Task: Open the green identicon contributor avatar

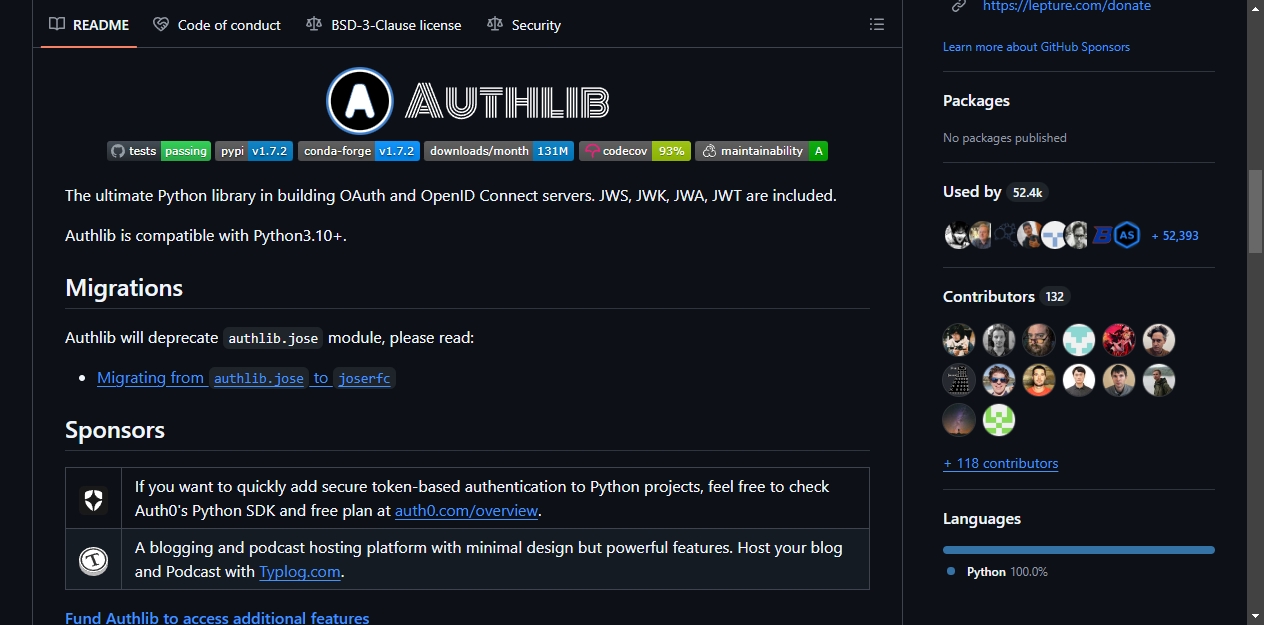Action: [x=999, y=420]
